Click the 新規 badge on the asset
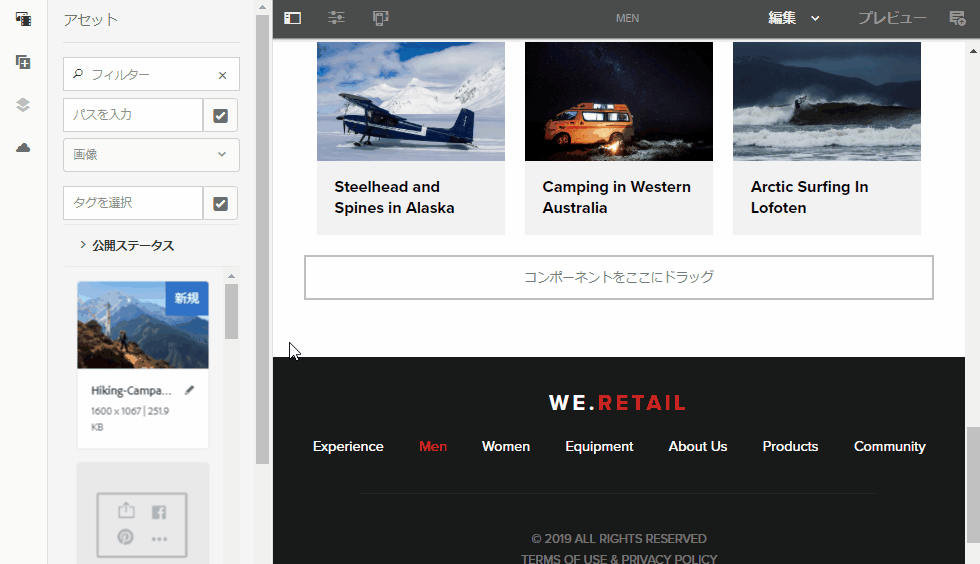 click(187, 298)
